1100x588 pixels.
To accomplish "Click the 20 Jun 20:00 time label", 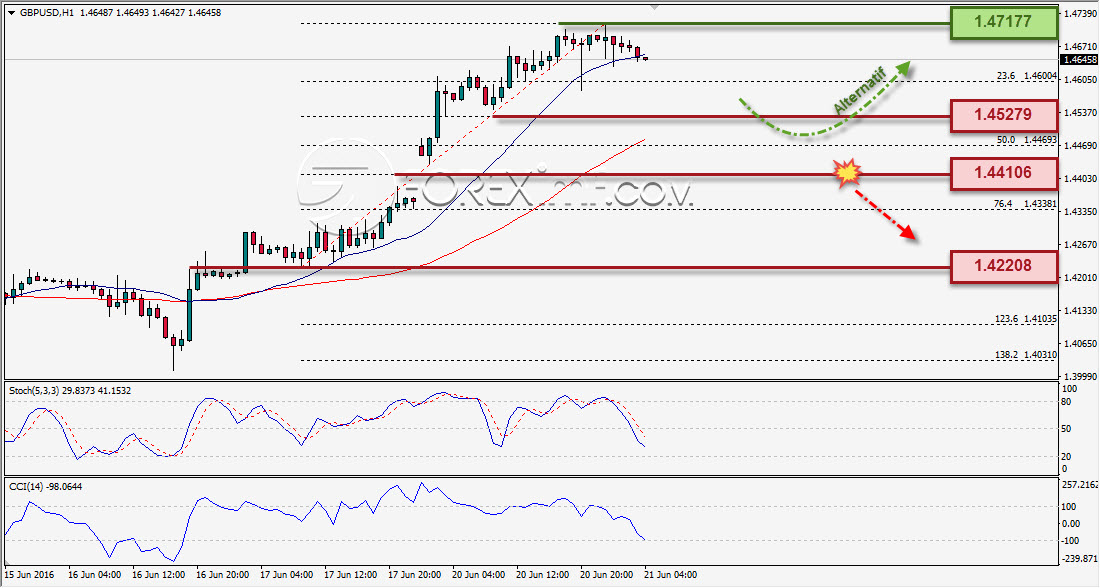I will tap(607, 575).
